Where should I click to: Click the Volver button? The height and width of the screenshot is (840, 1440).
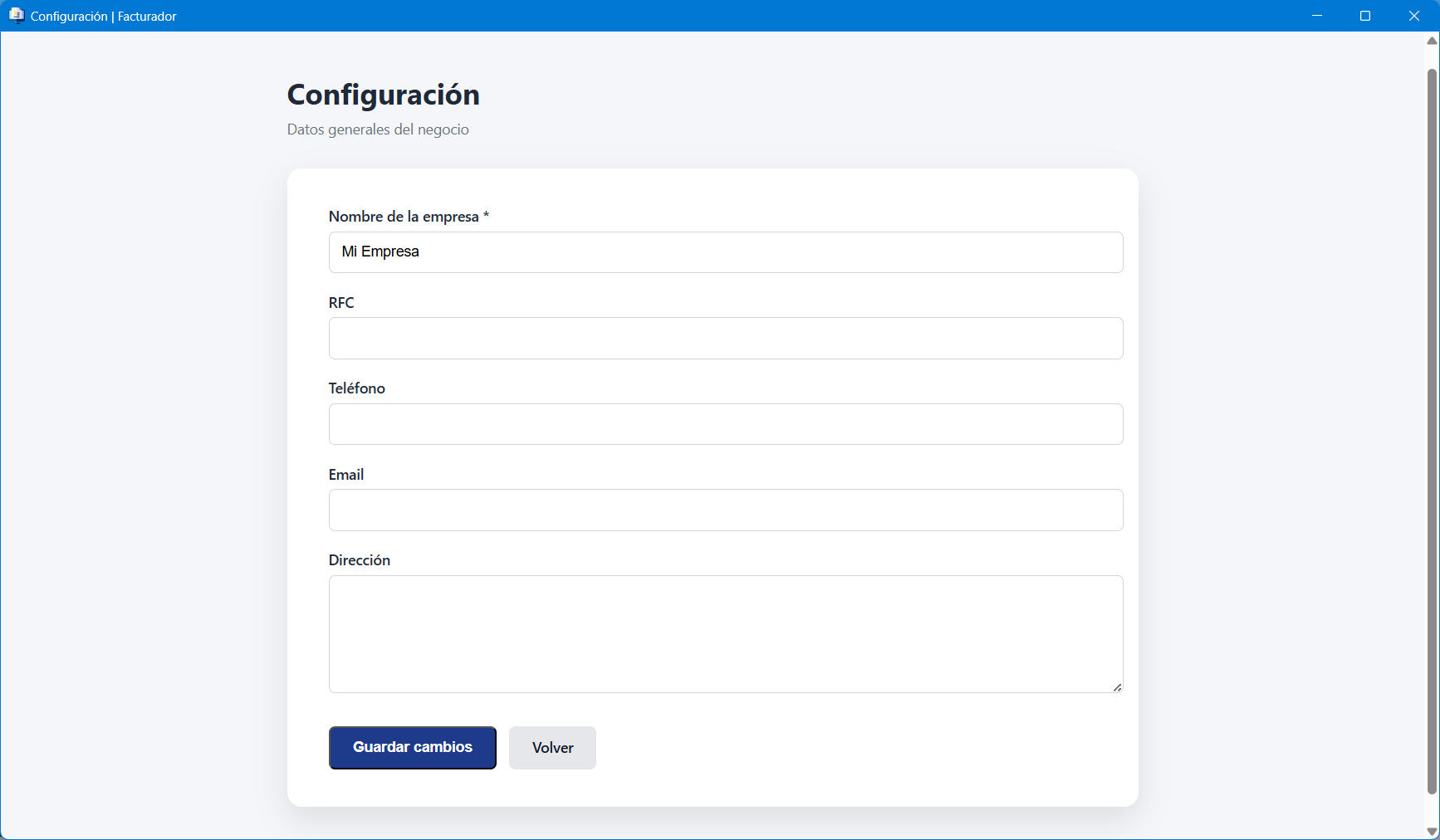552,748
